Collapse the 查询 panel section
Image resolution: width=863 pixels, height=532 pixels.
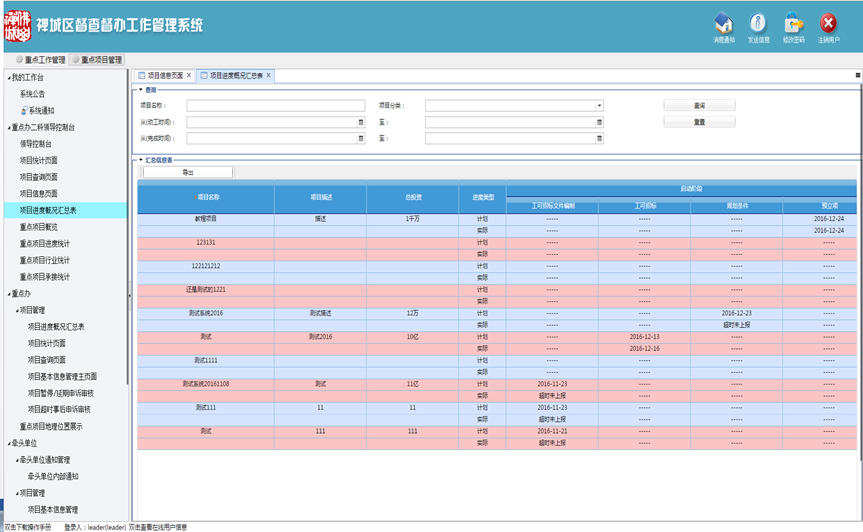pyautogui.click(x=141, y=90)
